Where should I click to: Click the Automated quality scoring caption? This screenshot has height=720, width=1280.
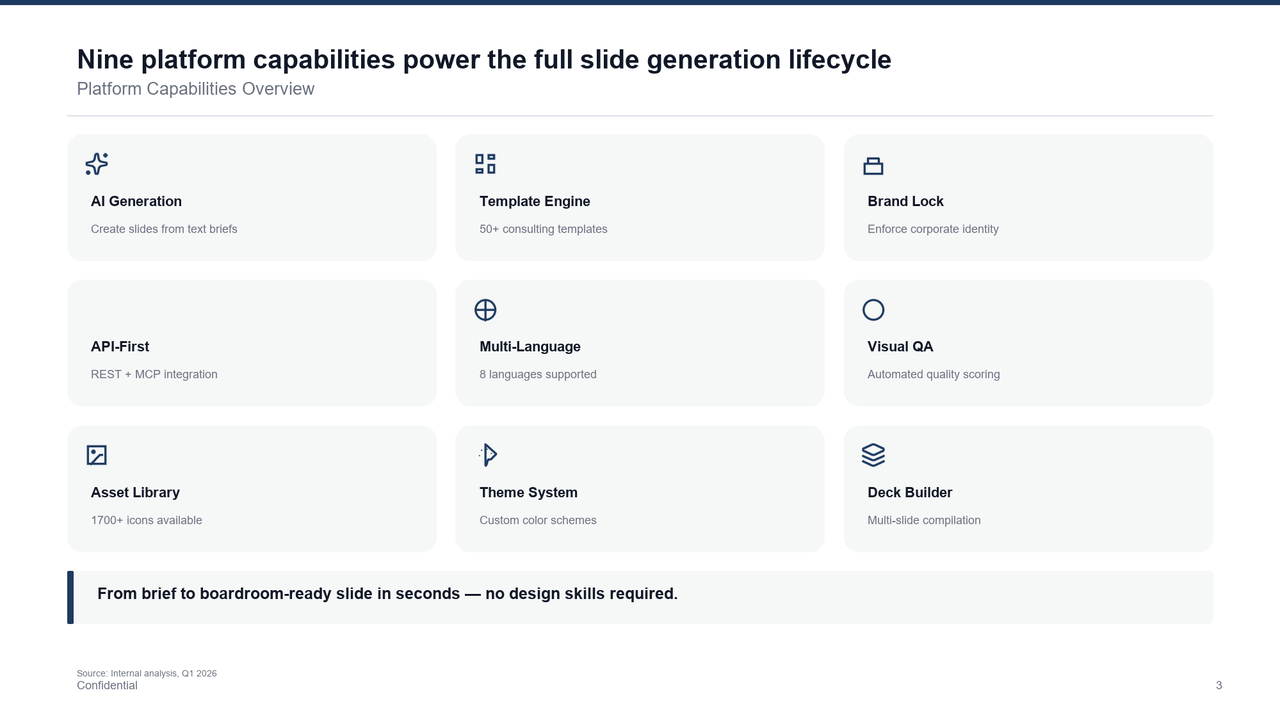point(933,374)
